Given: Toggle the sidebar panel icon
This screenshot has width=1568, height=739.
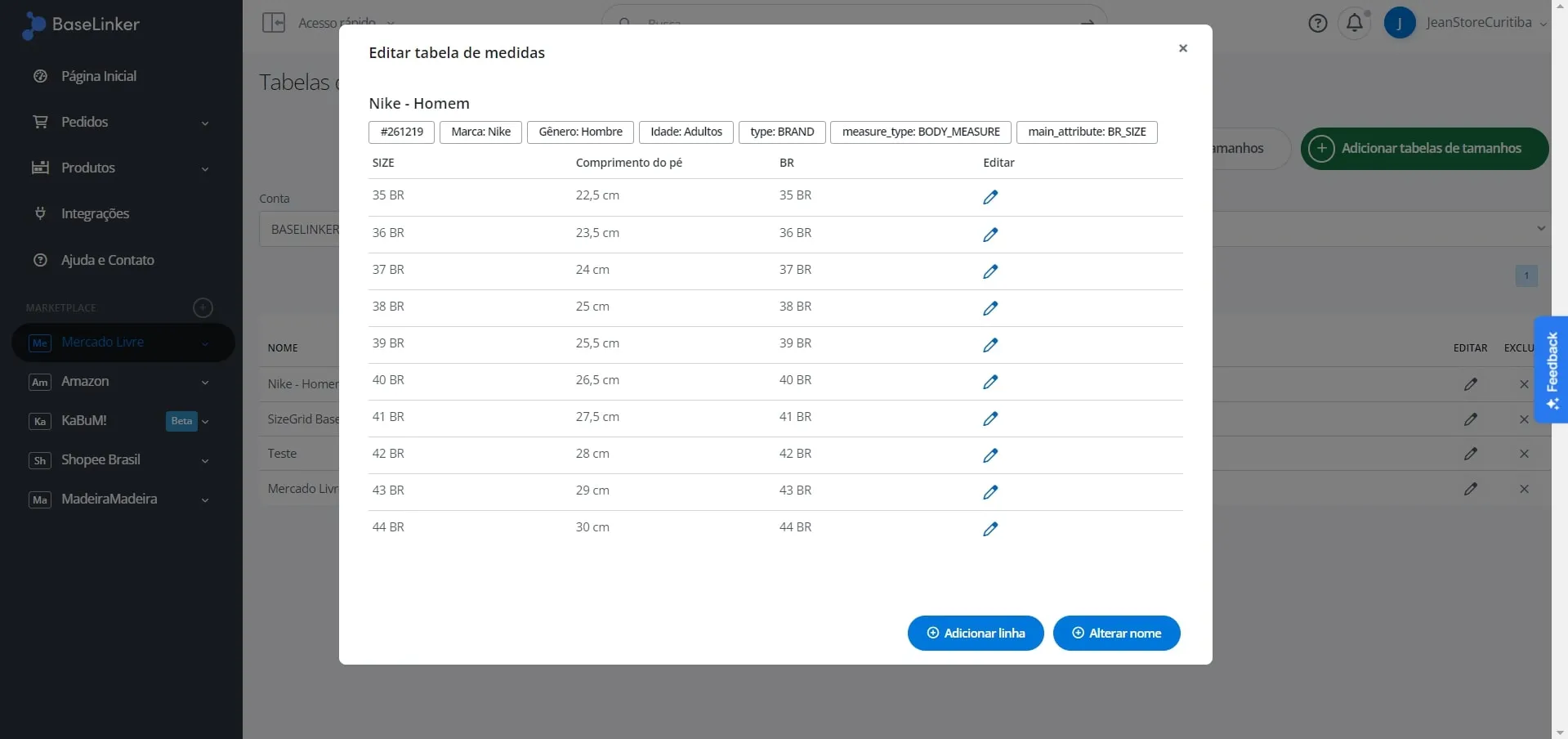Looking at the screenshot, I should 274,23.
